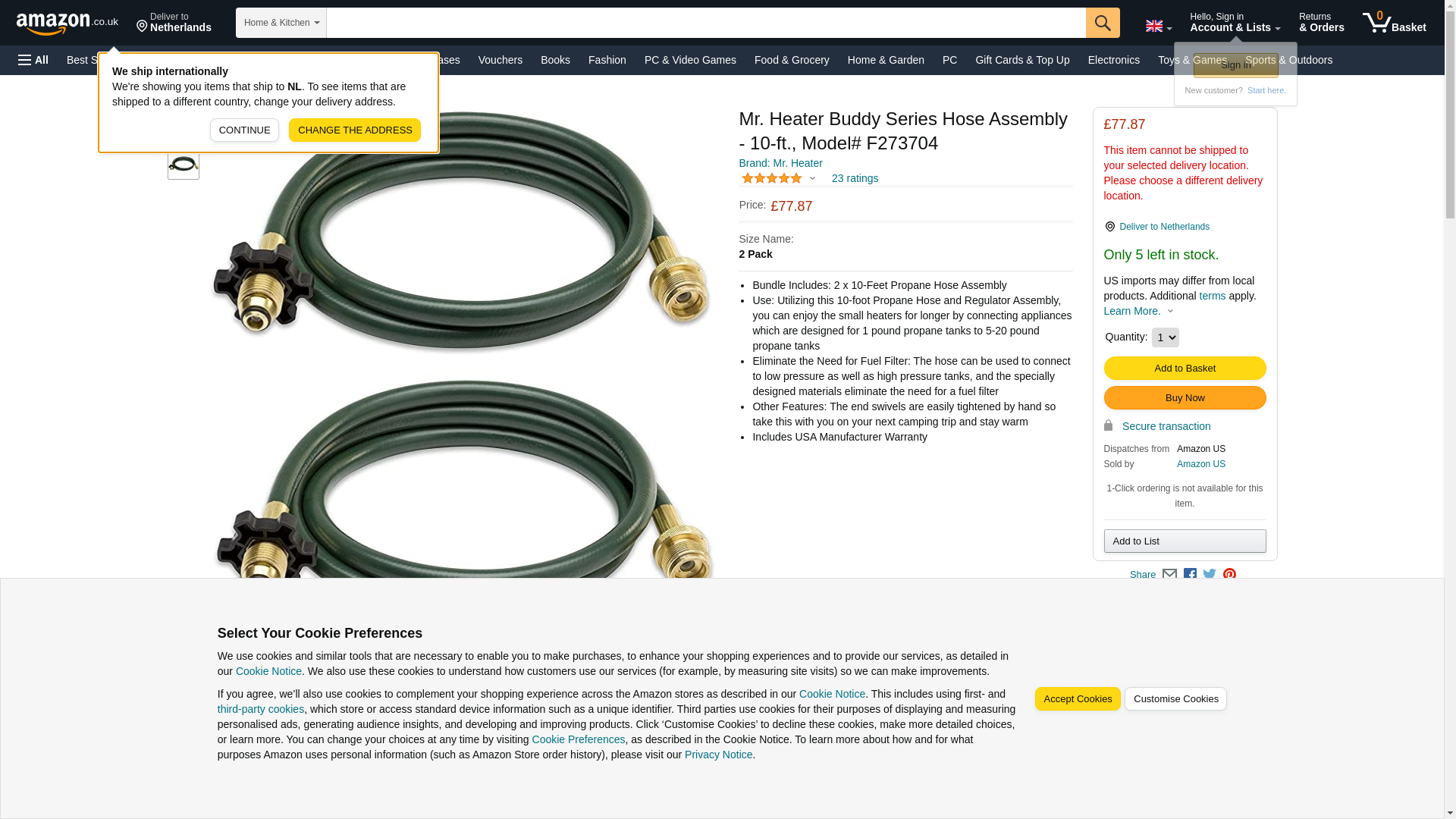Select the hose product thumbnail
This screenshot has height=819, width=1456.
pyautogui.click(x=184, y=165)
